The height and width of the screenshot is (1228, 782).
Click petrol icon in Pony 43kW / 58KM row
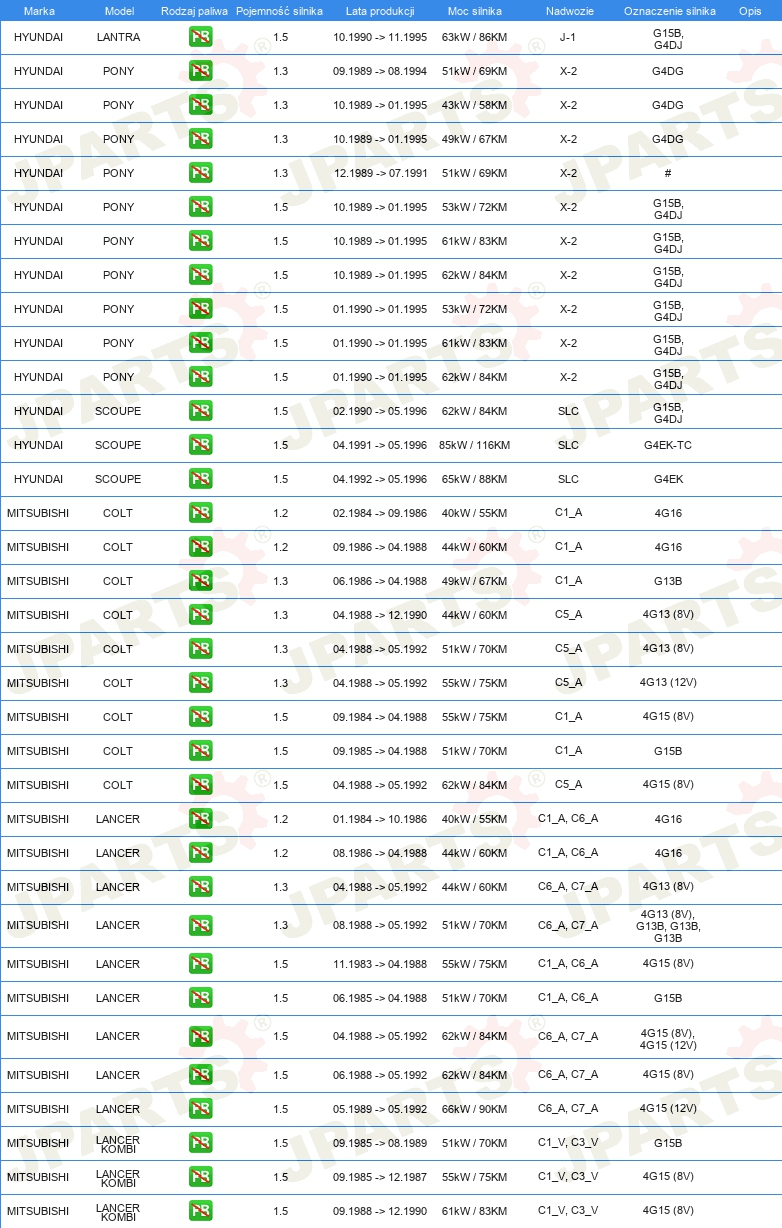(x=200, y=106)
